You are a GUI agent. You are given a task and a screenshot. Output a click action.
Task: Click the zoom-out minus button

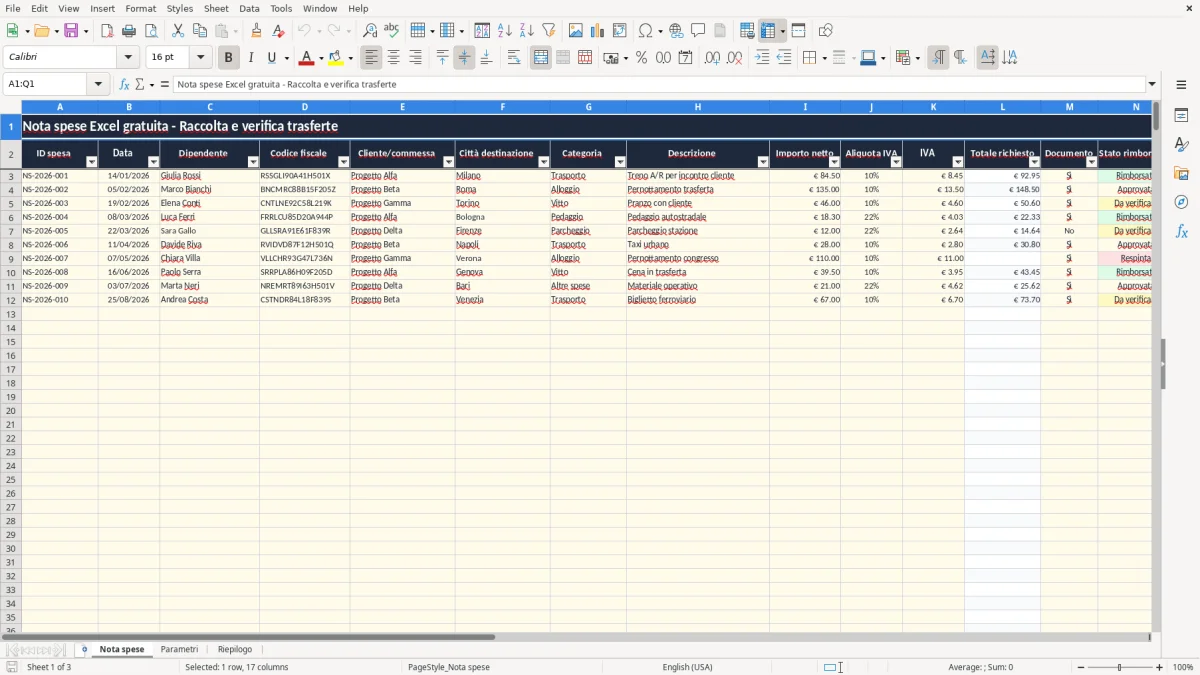pyautogui.click(x=1081, y=667)
